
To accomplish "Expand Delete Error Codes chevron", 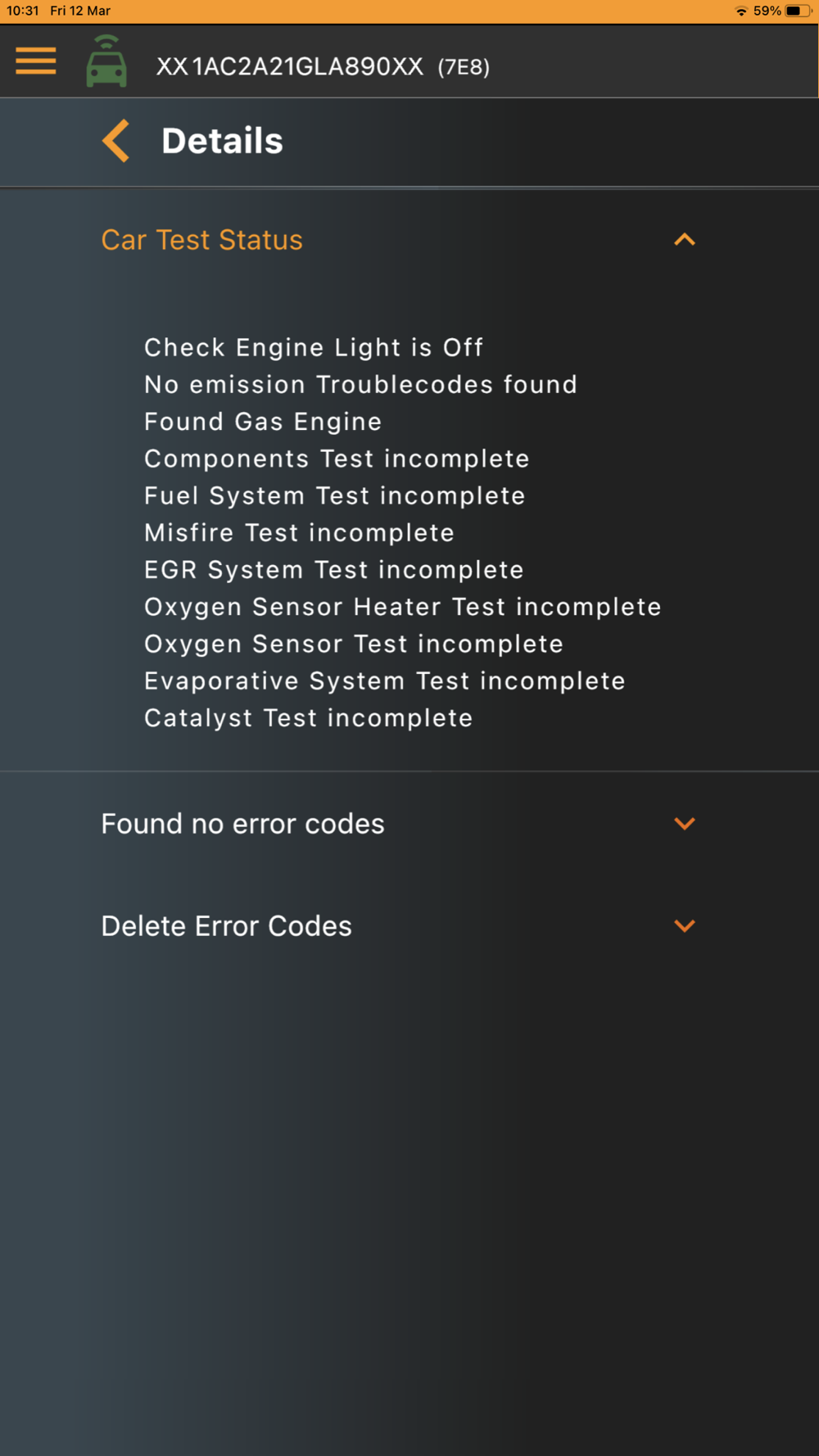I will tap(685, 926).
